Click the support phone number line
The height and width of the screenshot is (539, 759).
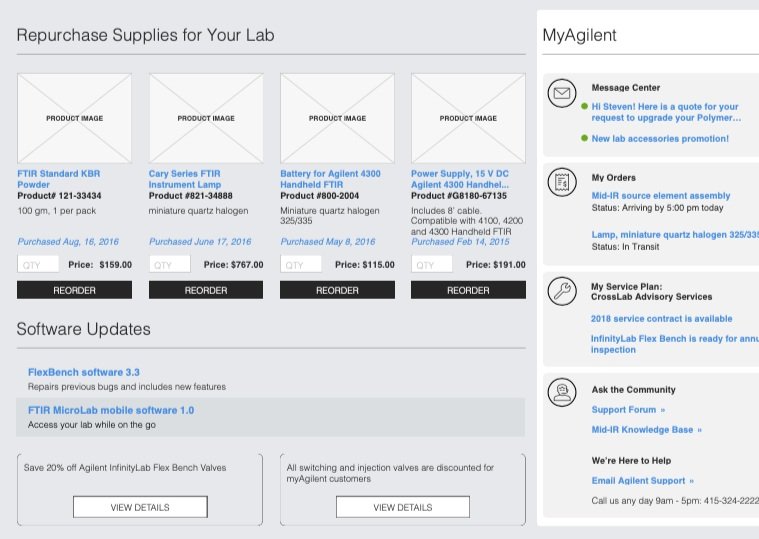(675, 501)
